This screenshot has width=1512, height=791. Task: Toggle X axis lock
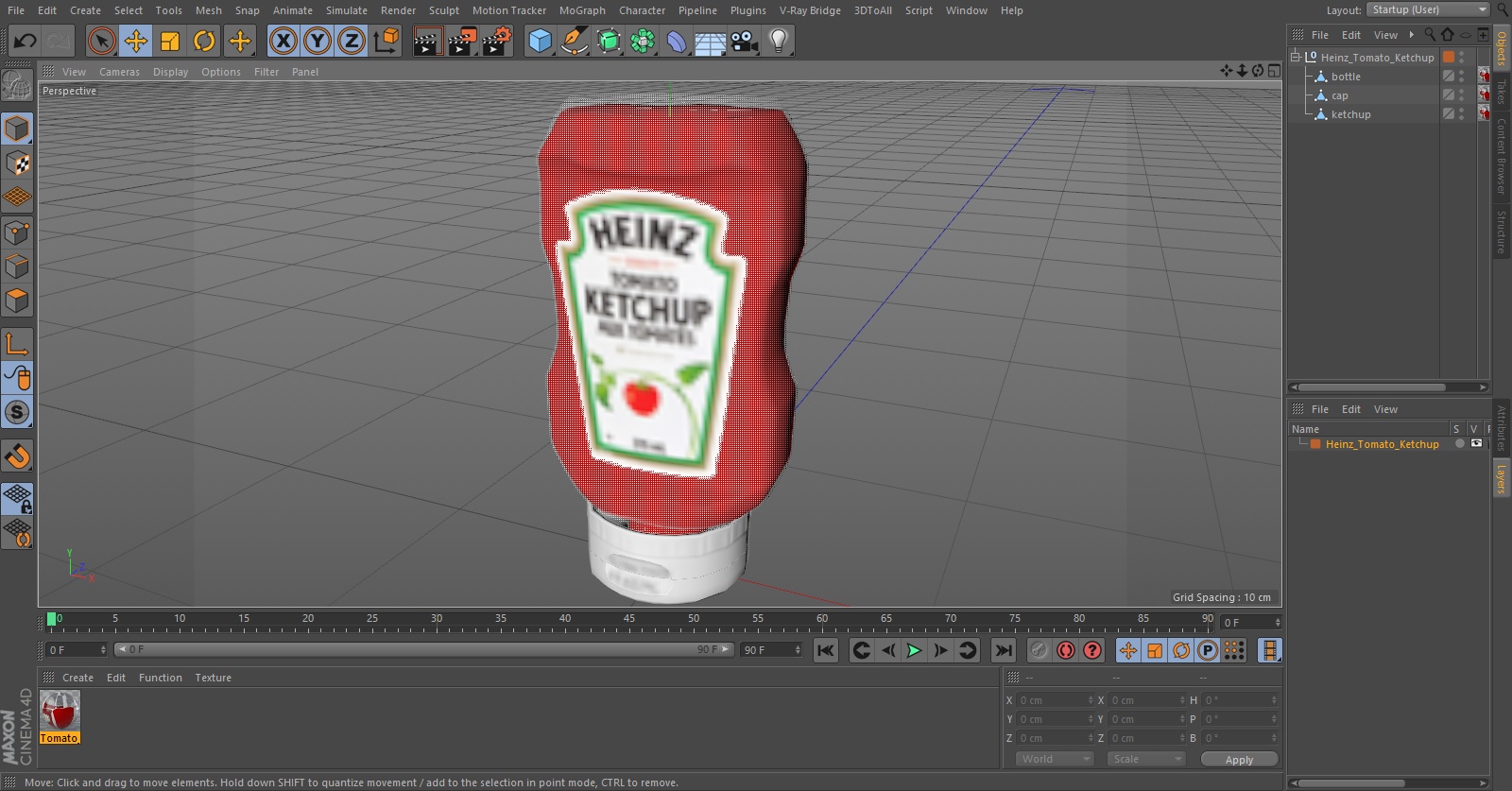(x=283, y=41)
